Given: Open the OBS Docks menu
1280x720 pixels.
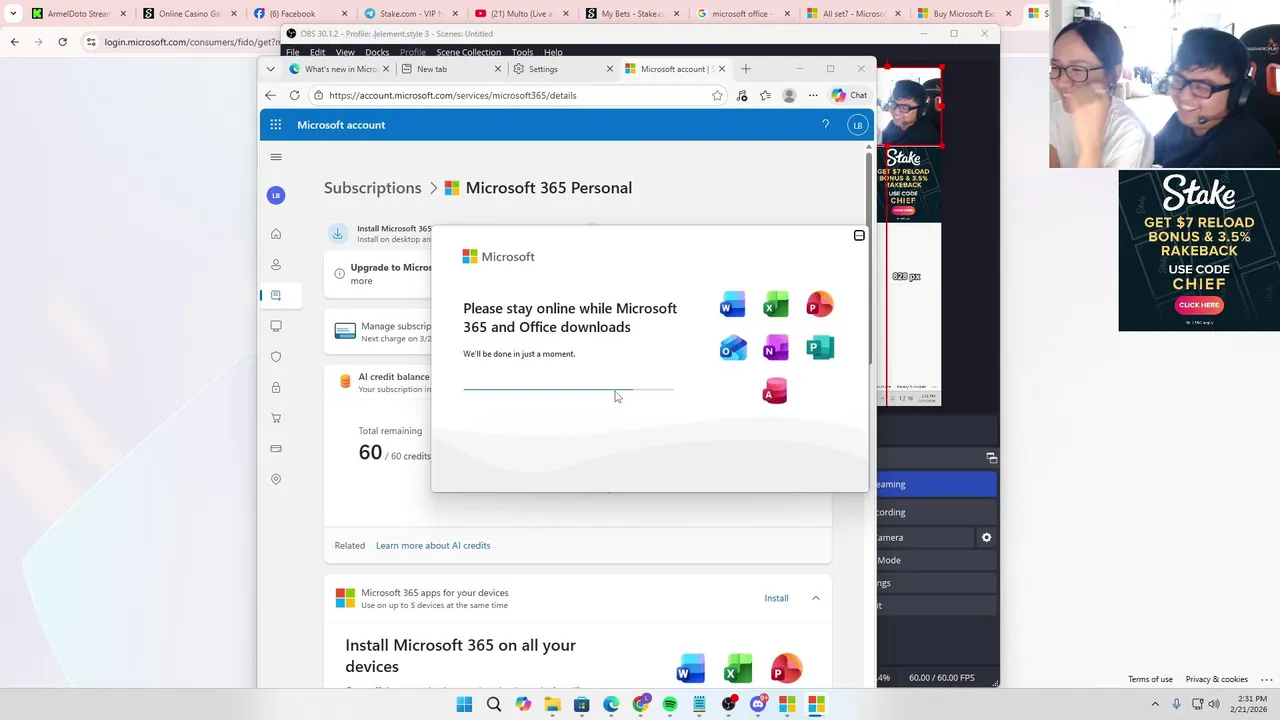Looking at the screenshot, I should click(377, 52).
